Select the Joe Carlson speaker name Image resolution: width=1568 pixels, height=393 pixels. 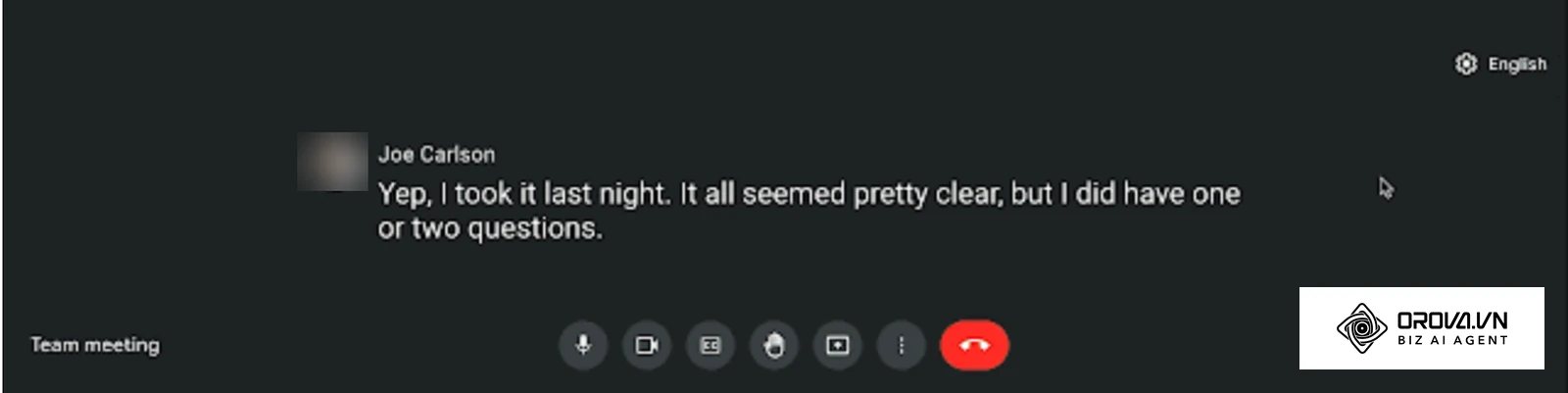[436, 154]
